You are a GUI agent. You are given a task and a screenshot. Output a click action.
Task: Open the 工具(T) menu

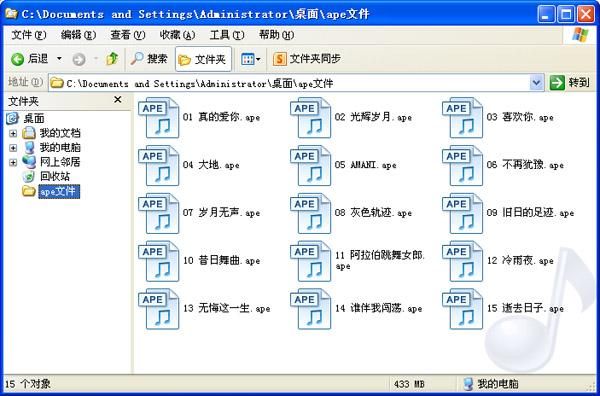pos(227,35)
